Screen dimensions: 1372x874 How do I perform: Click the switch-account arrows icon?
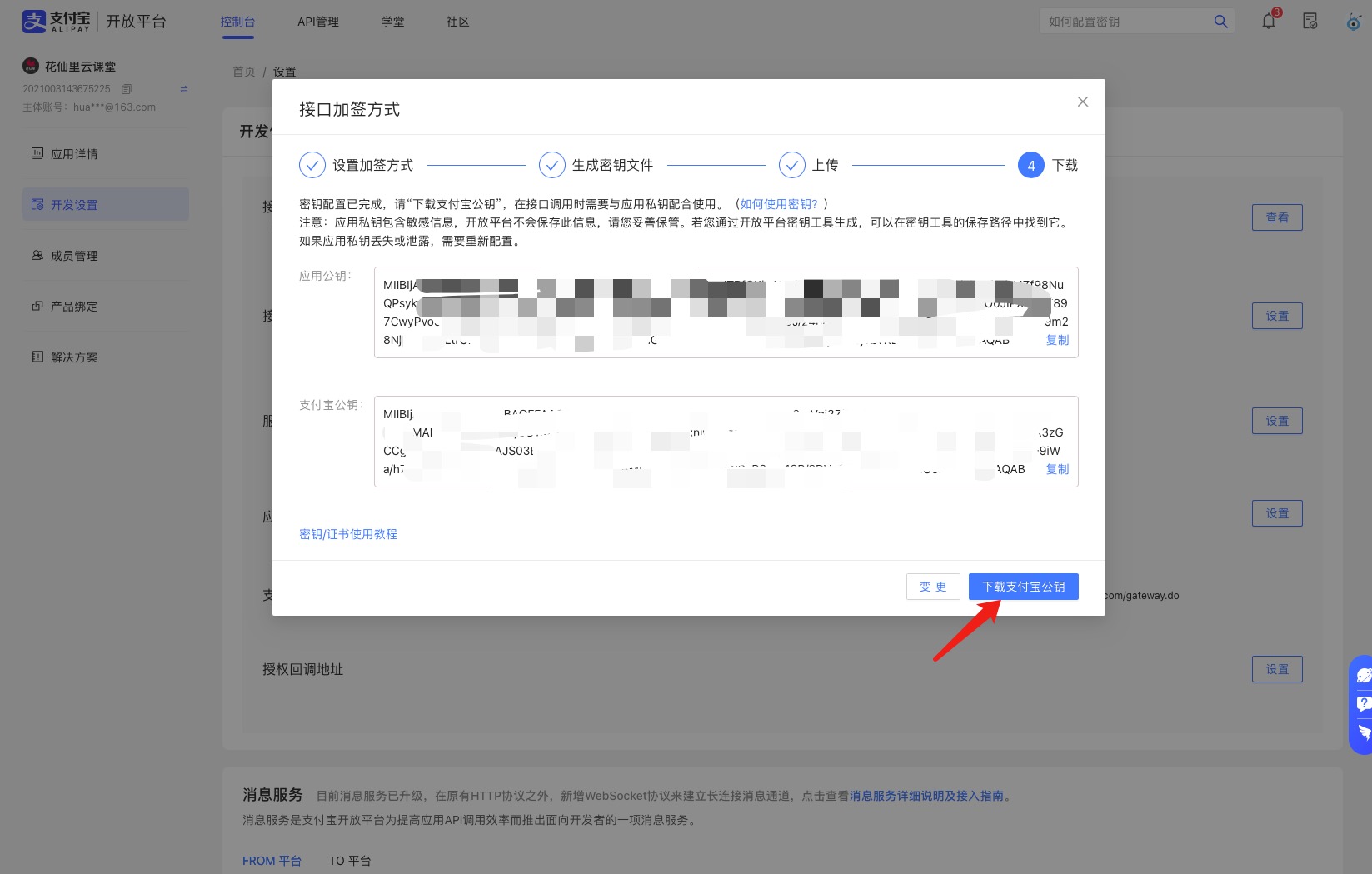point(184,89)
